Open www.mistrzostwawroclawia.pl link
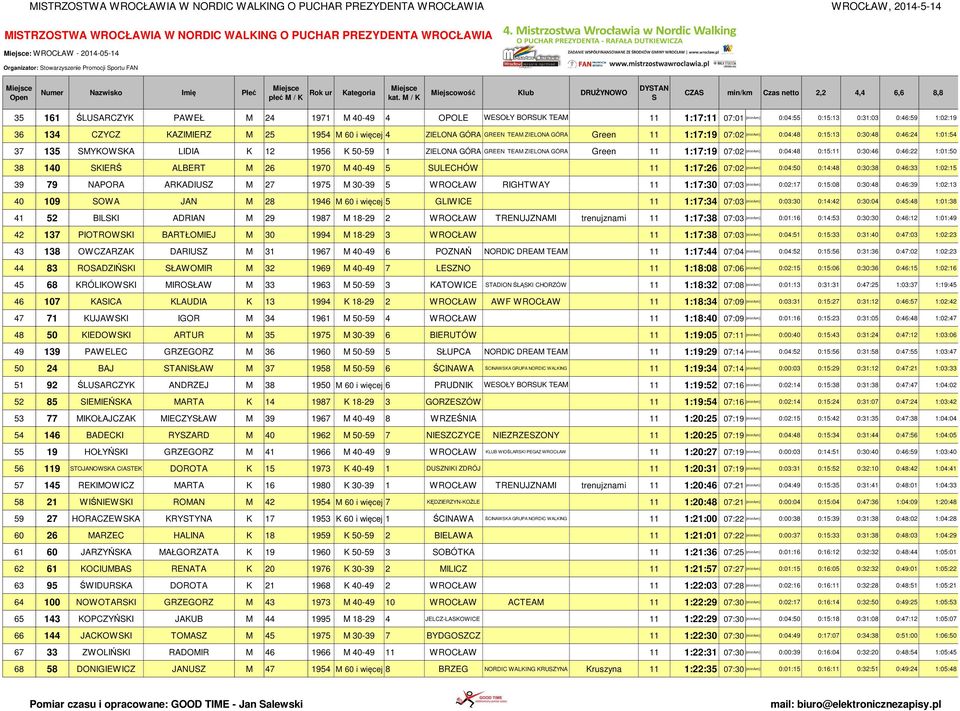 click(659, 64)
